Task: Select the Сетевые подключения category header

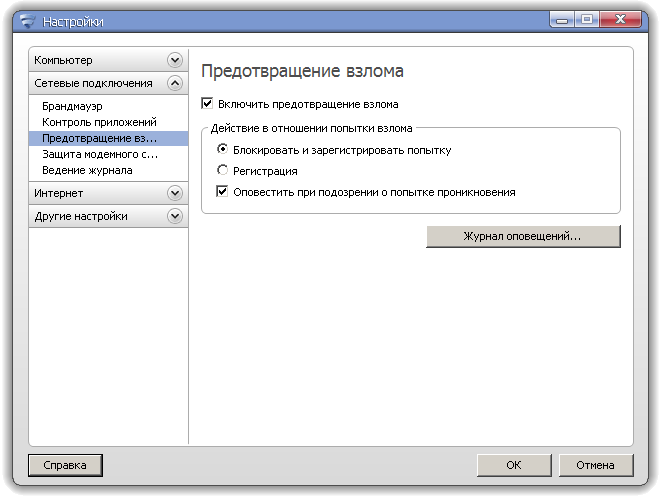Action: (x=108, y=83)
